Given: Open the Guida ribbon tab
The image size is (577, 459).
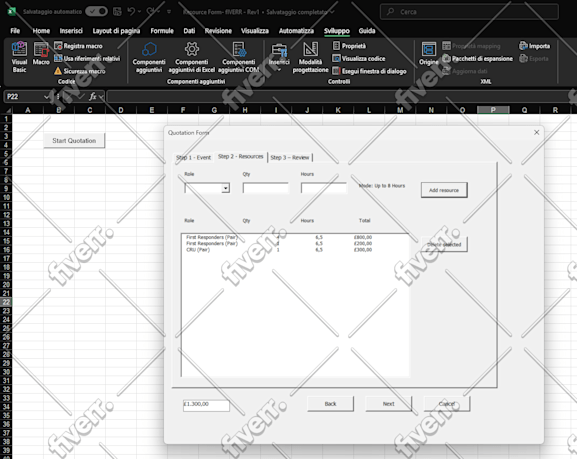Looking at the screenshot, I should [367, 31].
